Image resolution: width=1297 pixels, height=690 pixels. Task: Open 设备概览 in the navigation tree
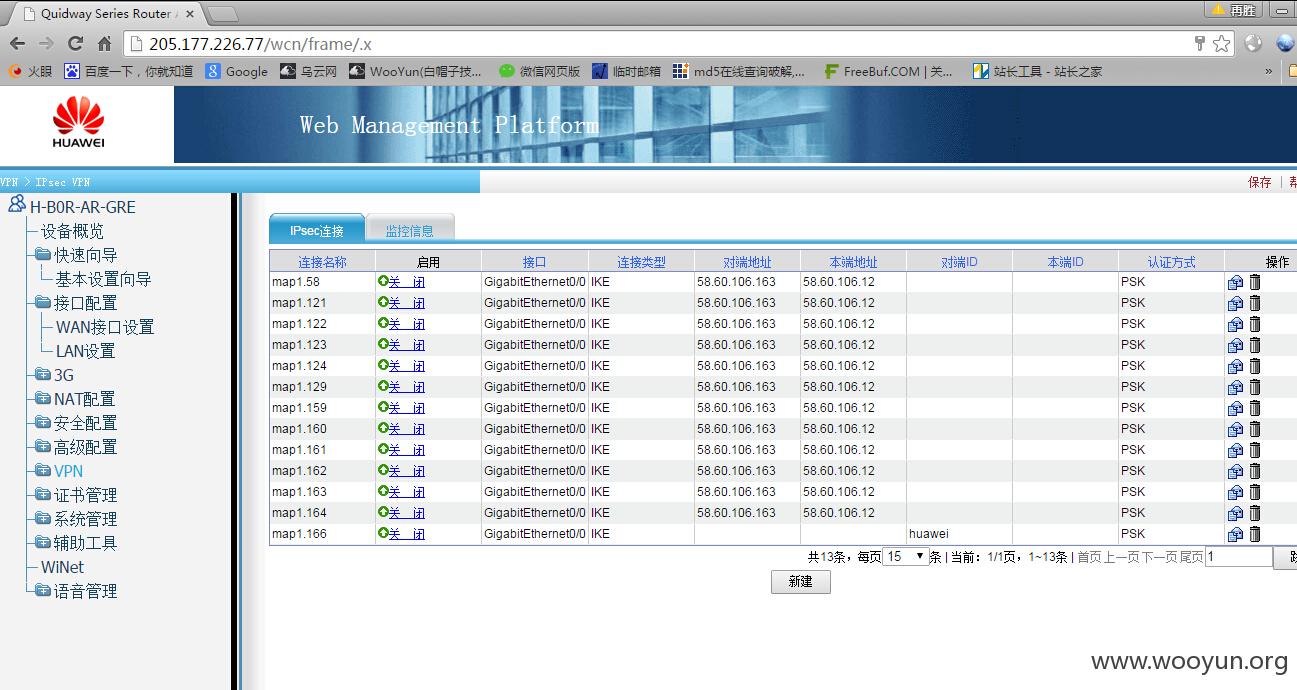pos(72,231)
